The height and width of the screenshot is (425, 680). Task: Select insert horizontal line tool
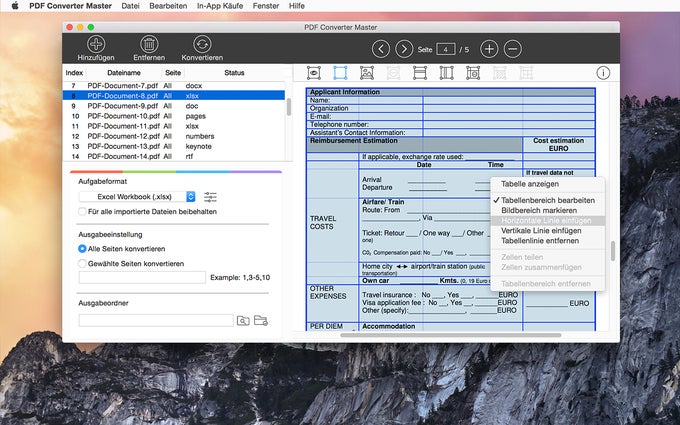click(x=420, y=73)
